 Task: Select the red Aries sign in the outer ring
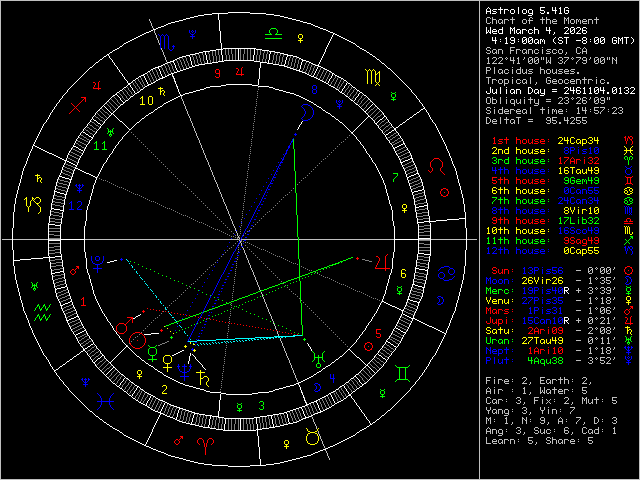[x=205, y=446]
